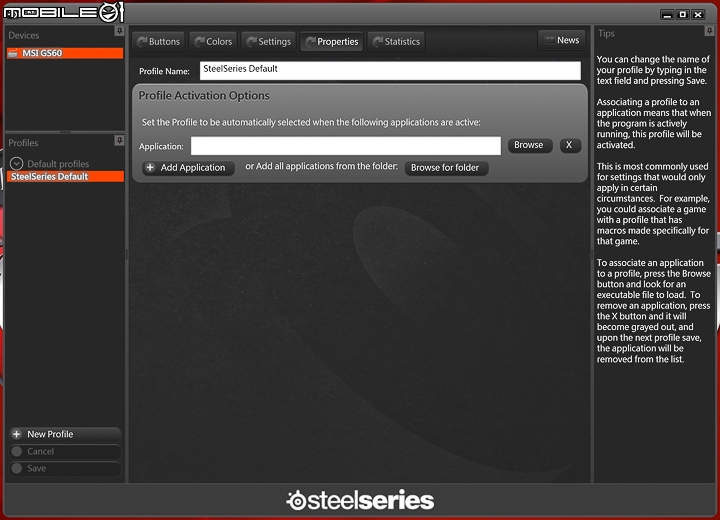Pin the Profiles panel
The image size is (720, 520).
point(119,140)
